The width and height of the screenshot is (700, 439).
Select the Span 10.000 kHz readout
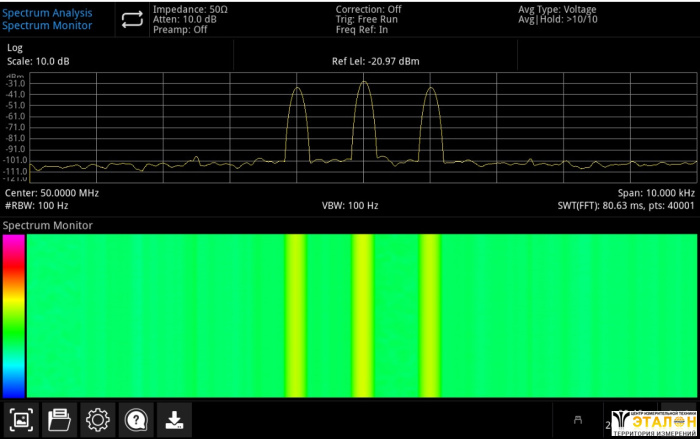pyautogui.click(x=655, y=192)
